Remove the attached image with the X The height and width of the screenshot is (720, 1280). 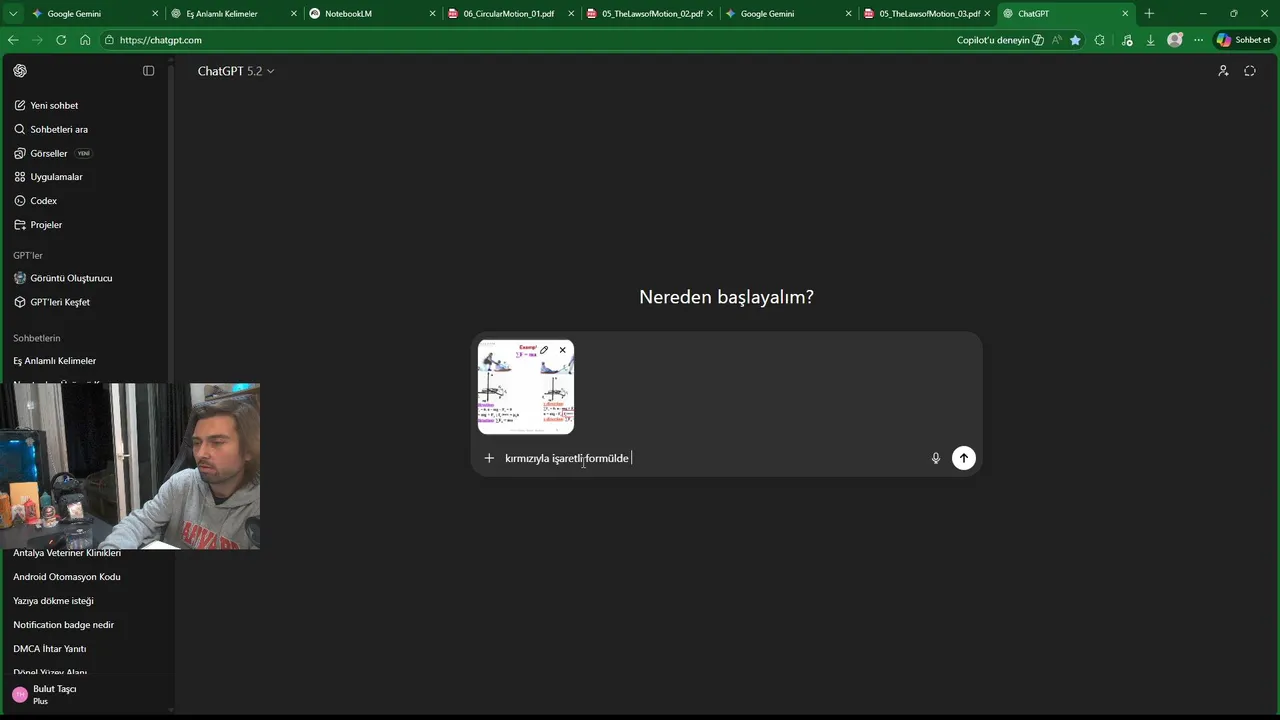[563, 350]
